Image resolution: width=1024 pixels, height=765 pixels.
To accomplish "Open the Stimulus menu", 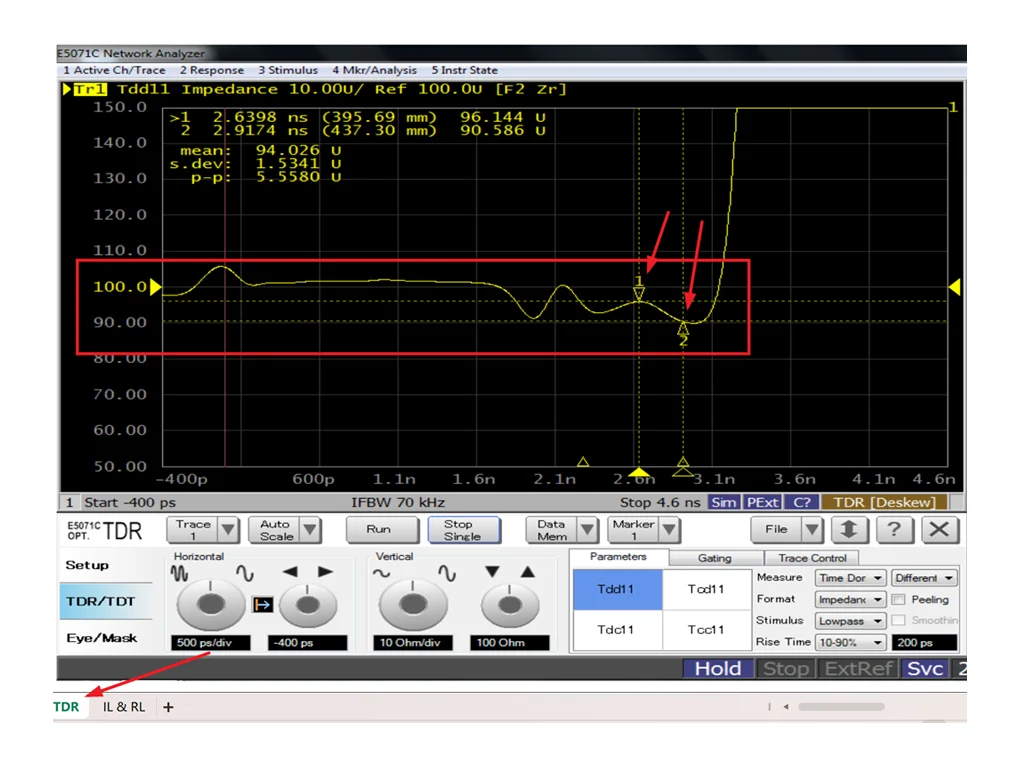I will tap(288, 70).
